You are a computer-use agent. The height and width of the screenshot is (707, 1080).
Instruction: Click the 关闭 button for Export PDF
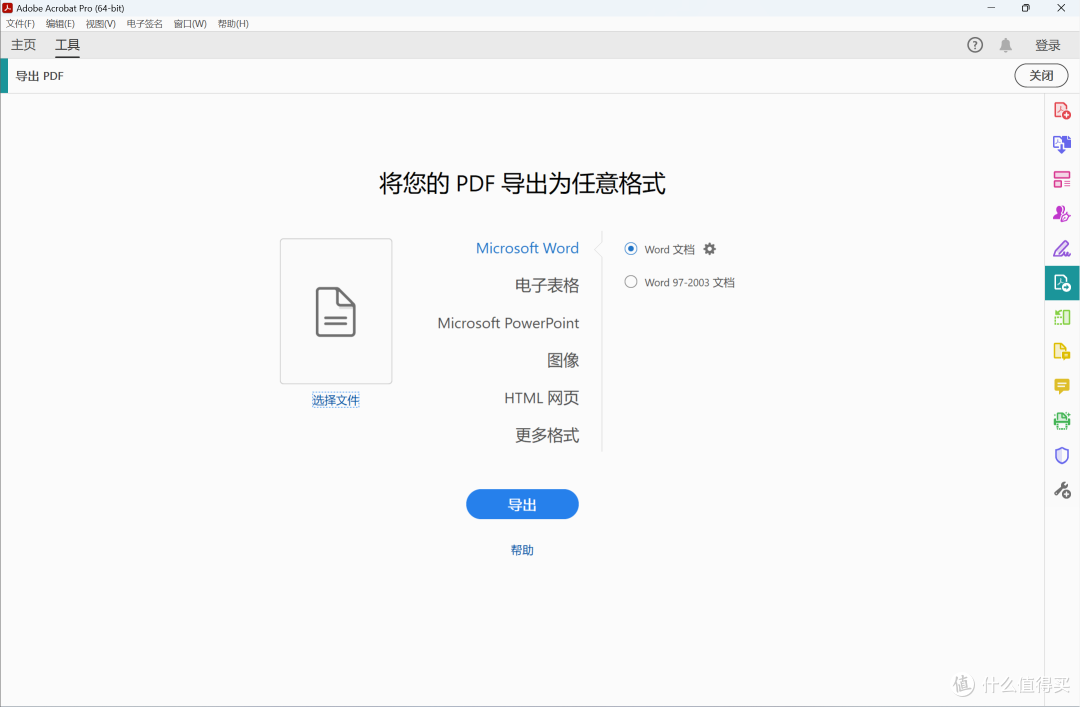click(x=1041, y=76)
